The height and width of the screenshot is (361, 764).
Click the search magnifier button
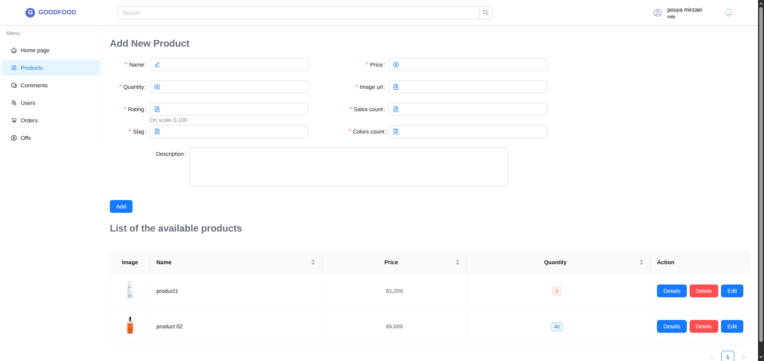pyautogui.click(x=486, y=13)
